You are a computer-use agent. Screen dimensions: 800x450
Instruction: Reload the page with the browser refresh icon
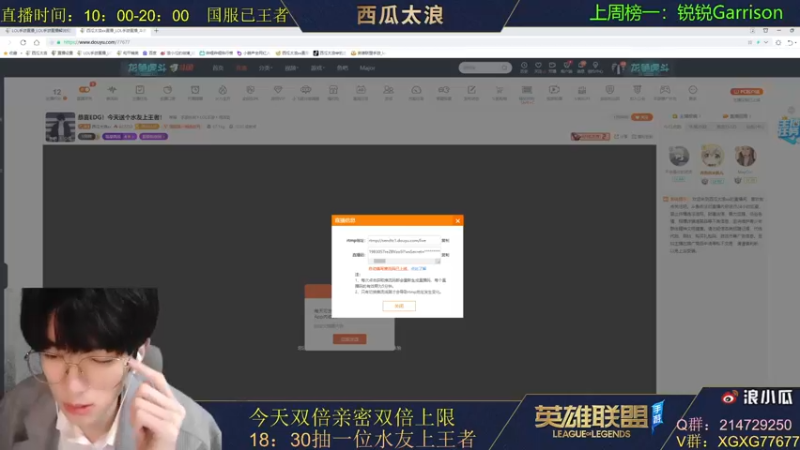point(23,42)
